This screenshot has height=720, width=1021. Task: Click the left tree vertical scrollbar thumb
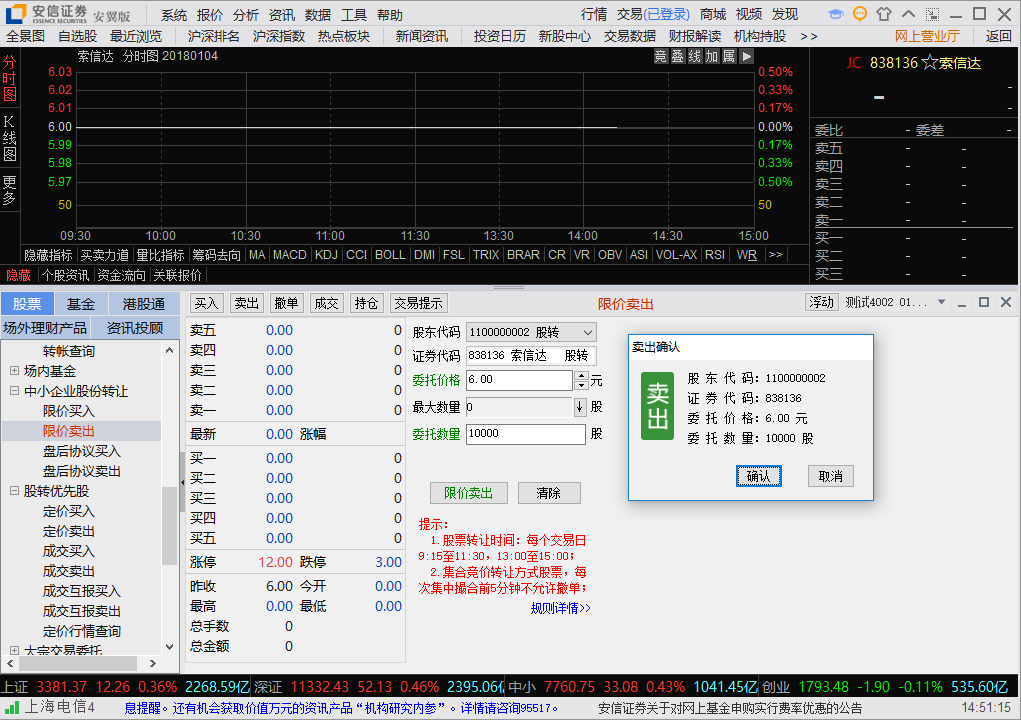pos(169,525)
